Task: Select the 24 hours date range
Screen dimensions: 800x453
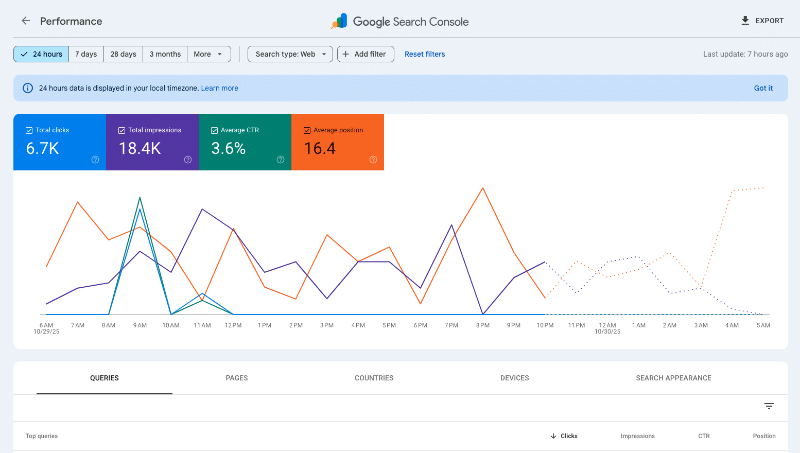Action: (41, 54)
